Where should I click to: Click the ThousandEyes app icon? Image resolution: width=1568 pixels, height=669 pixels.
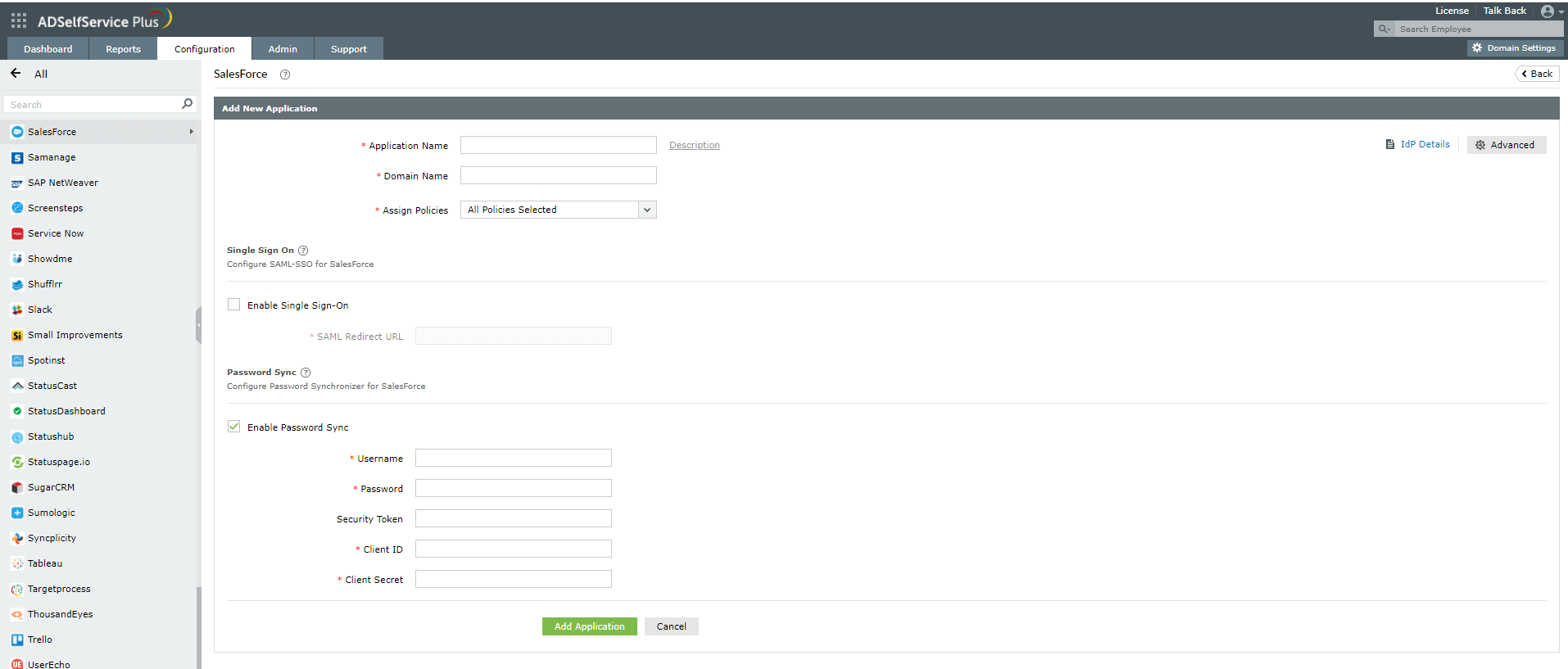pyautogui.click(x=17, y=614)
